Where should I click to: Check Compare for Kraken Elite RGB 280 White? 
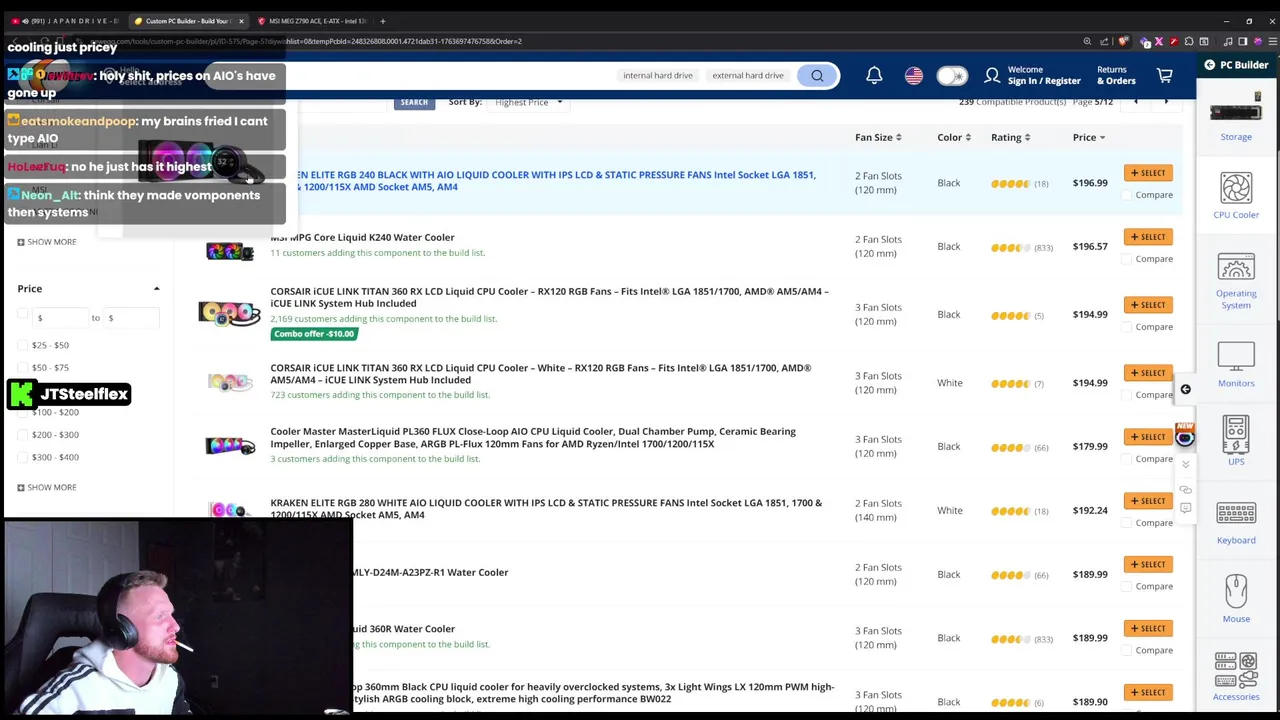1127,523
